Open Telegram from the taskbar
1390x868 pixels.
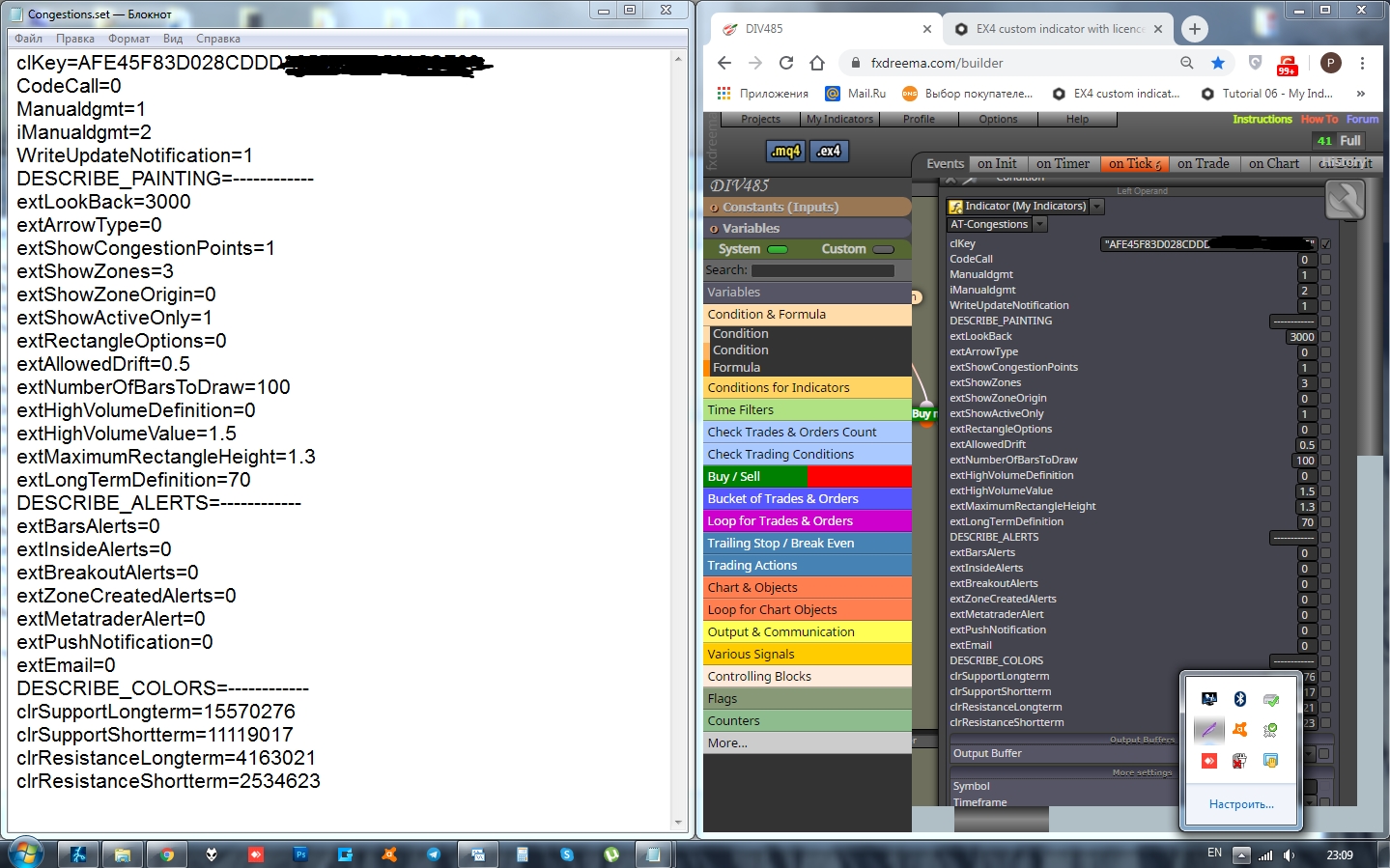434,854
